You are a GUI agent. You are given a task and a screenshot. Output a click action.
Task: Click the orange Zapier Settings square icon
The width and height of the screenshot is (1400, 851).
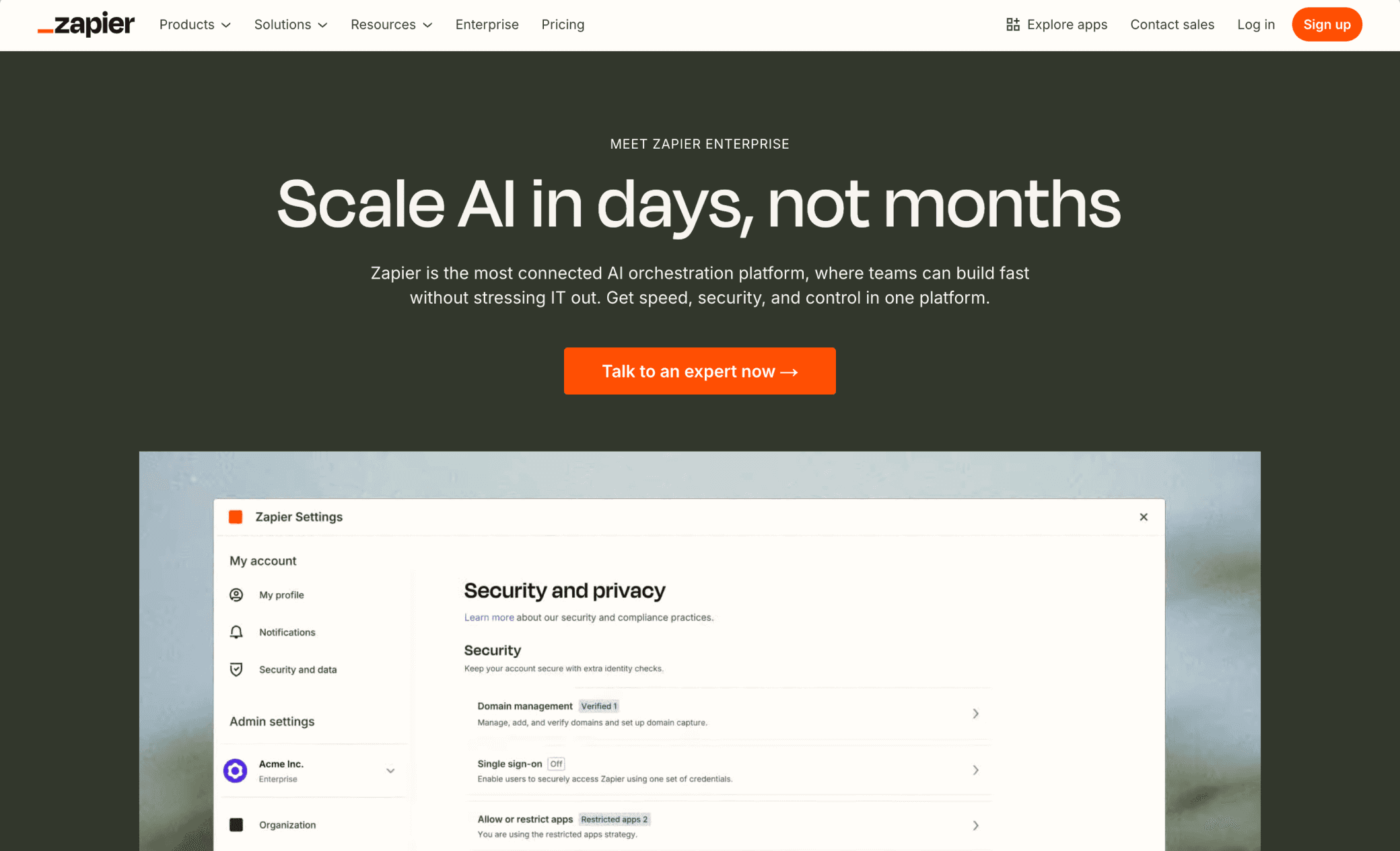[236, 516]
